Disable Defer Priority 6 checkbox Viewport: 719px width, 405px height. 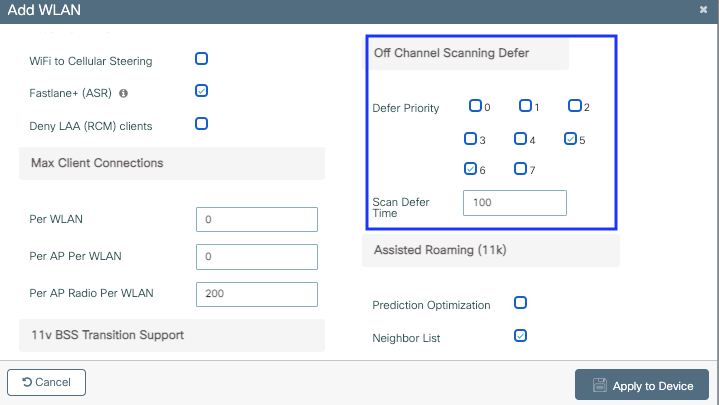pyautogui.click(x=470, y=169)
